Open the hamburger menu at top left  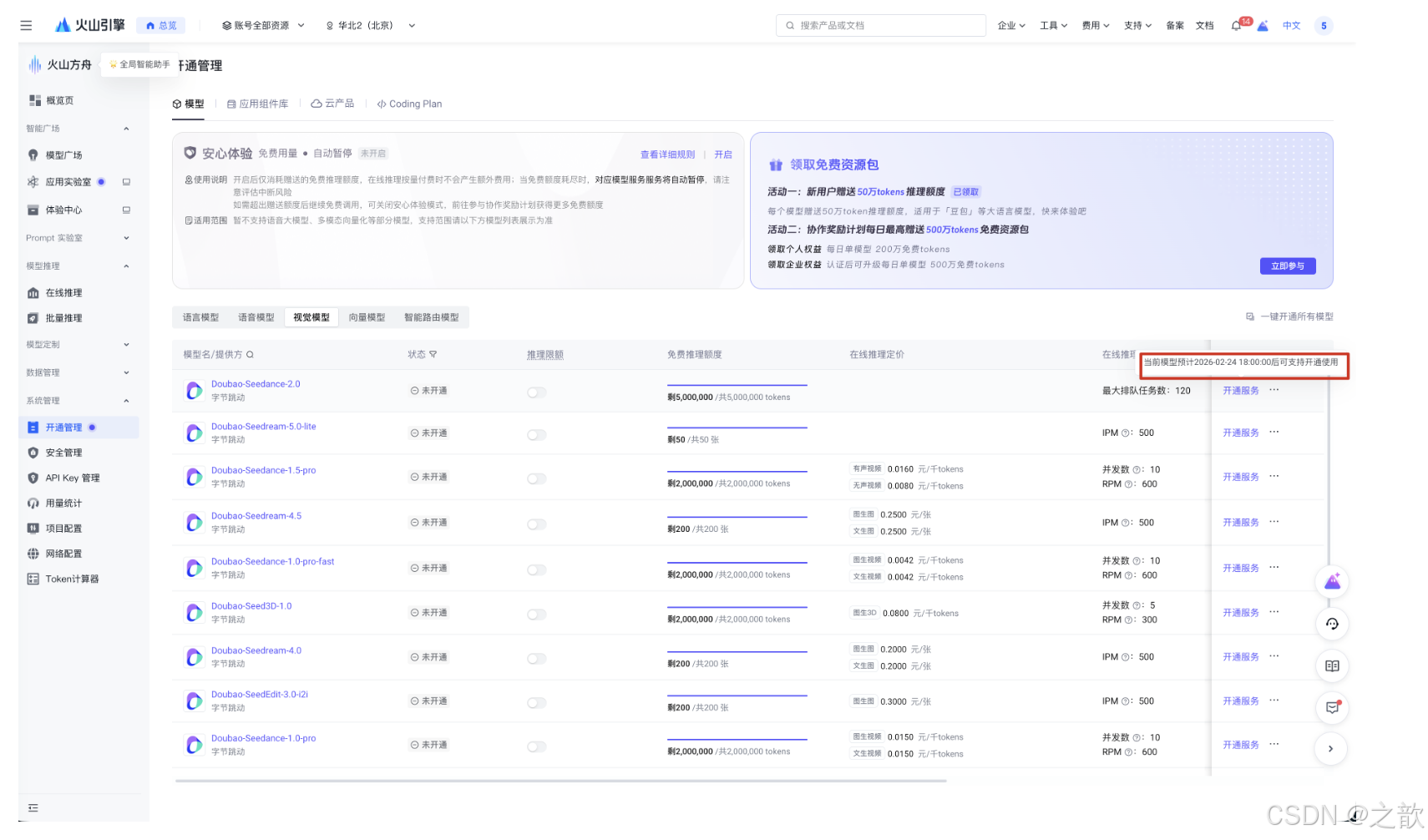click(x=26, y=26)
